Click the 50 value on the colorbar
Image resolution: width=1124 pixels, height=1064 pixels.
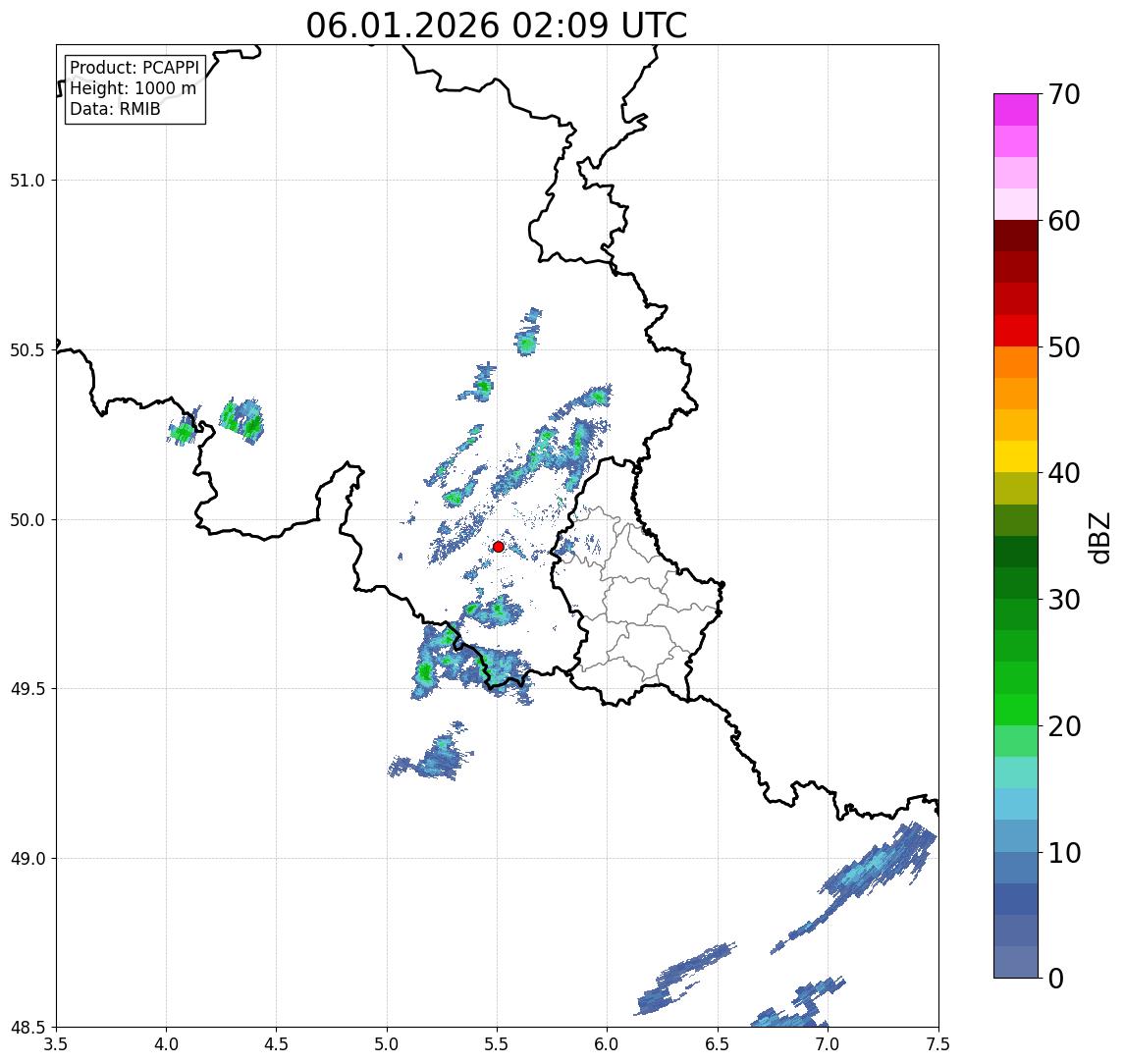point(1064,347)
